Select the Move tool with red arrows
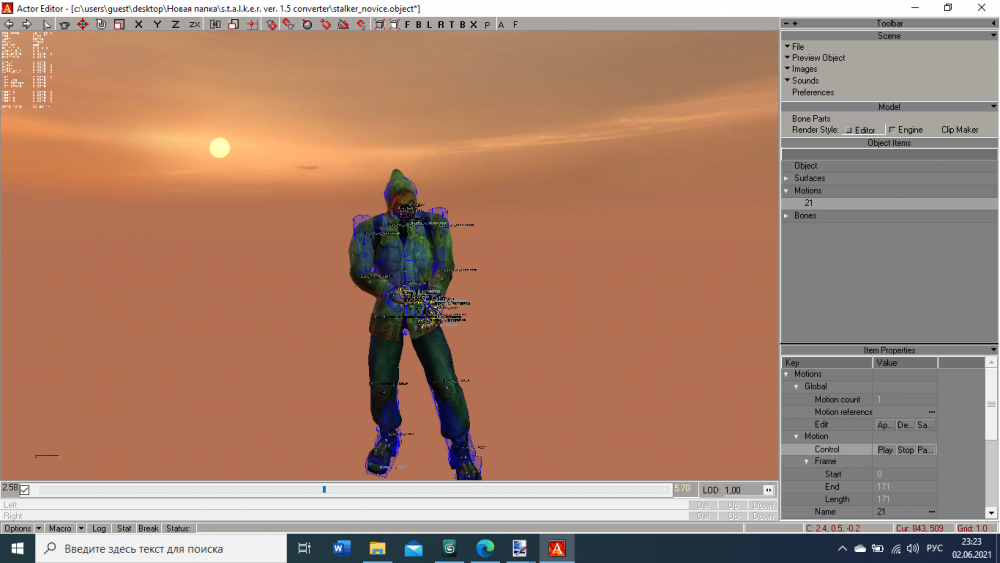 pyautogui.click(x=83, y=24)
